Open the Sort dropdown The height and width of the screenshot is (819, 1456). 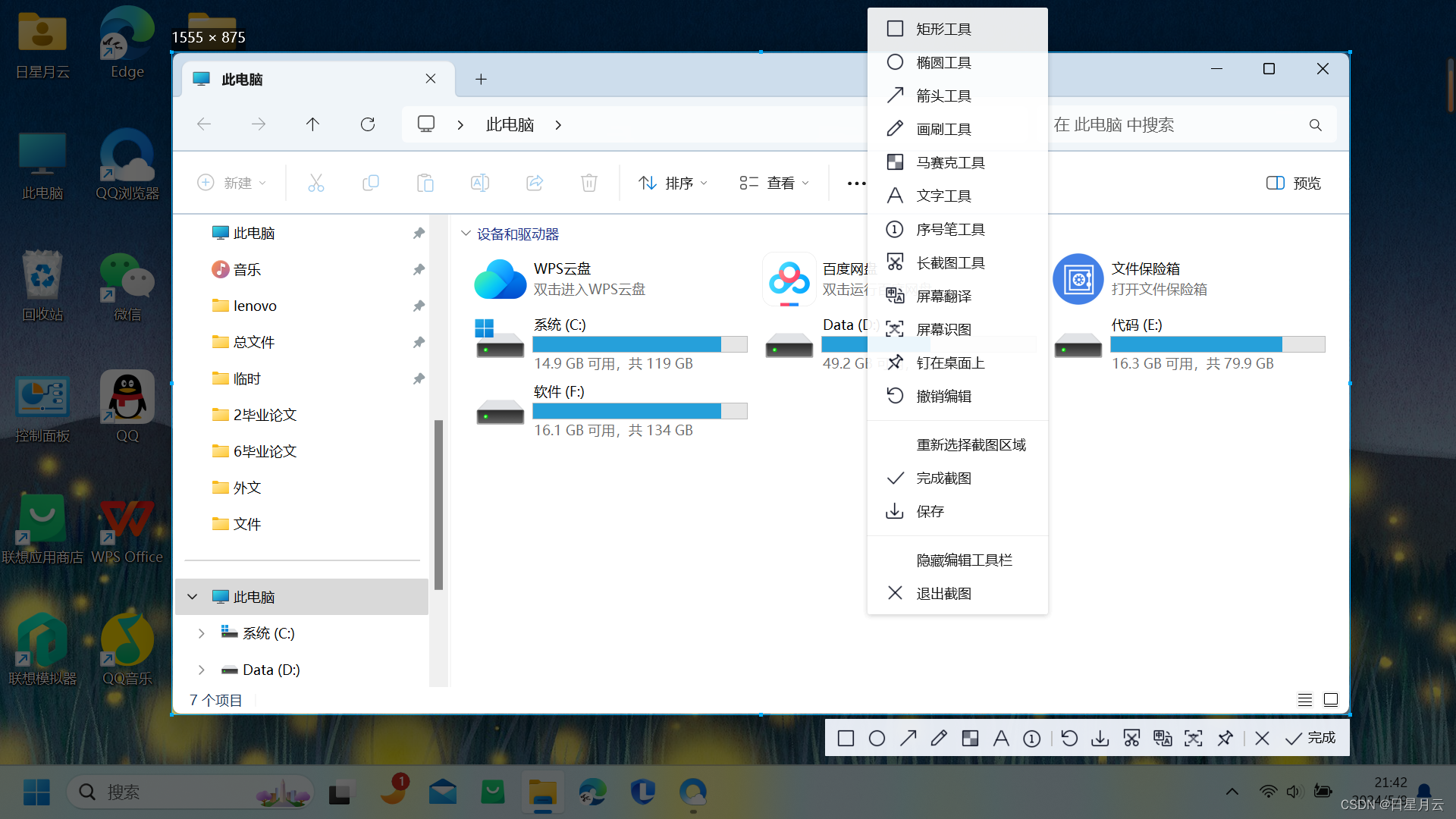pyautogui.click(x=673, y=183)
